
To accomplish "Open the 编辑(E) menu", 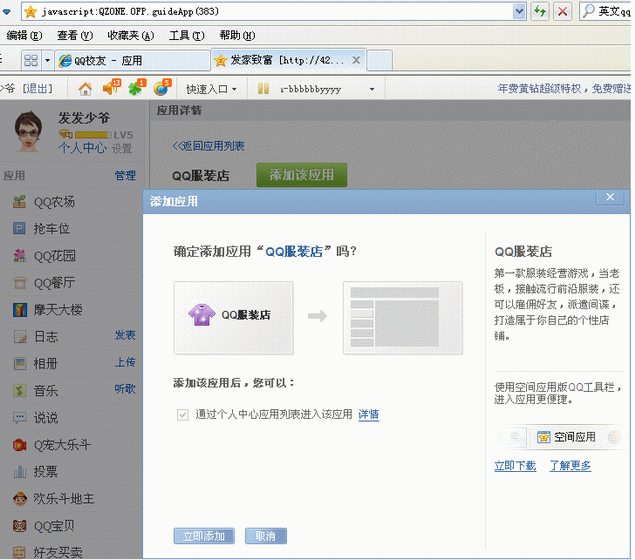I will coord(24,36).
